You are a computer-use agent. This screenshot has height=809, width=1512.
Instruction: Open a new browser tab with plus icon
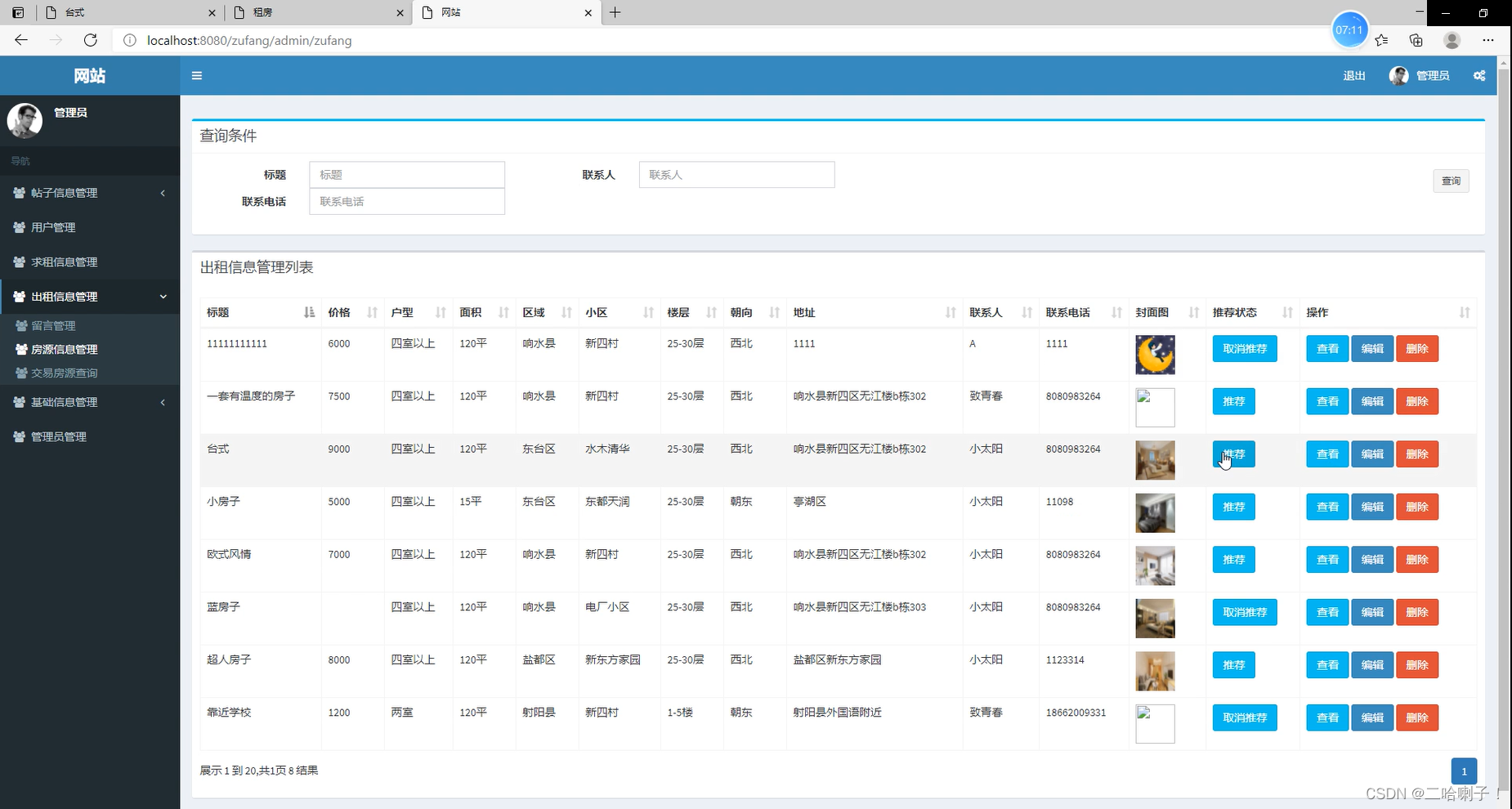click(615, 12)
